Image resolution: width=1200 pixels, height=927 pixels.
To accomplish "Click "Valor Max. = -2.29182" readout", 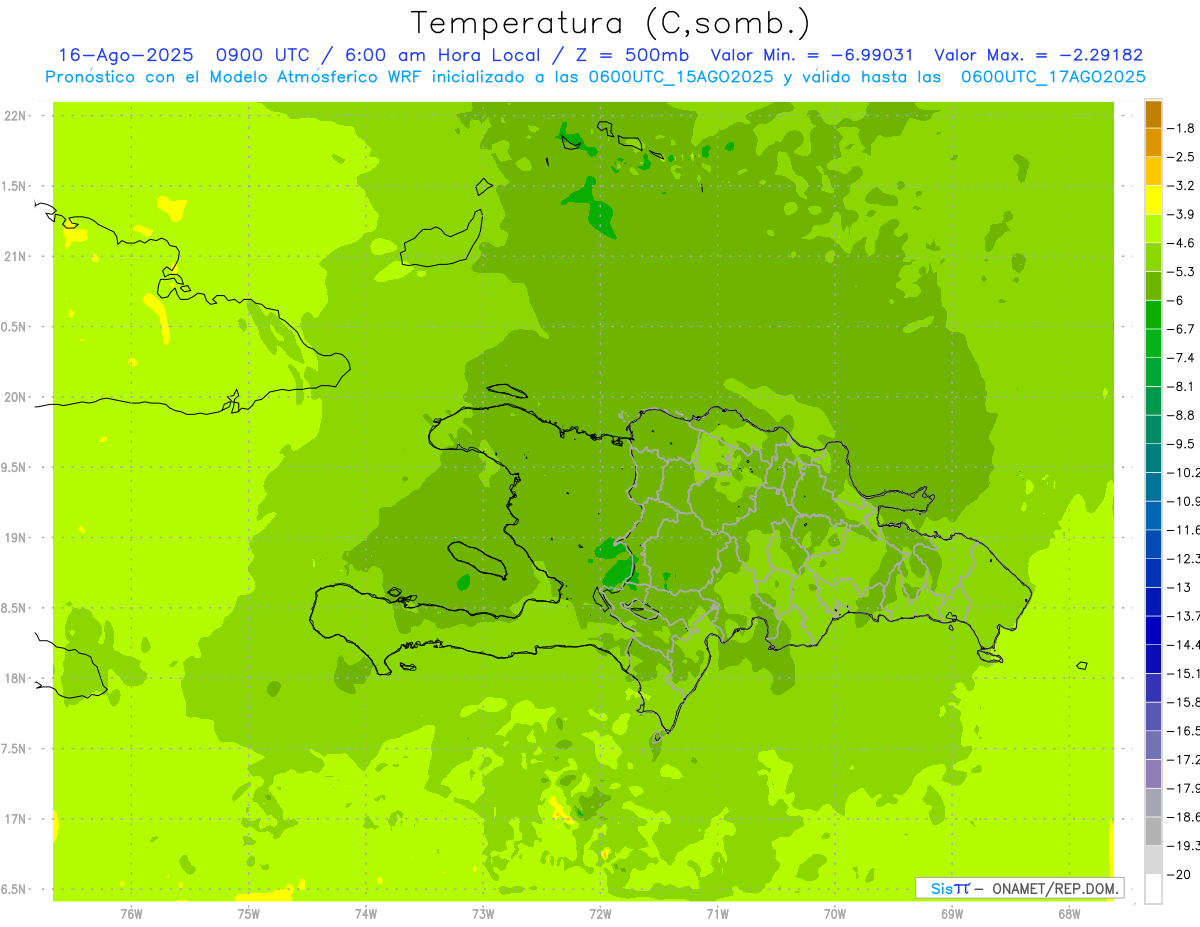I will tap(1038, 56).
